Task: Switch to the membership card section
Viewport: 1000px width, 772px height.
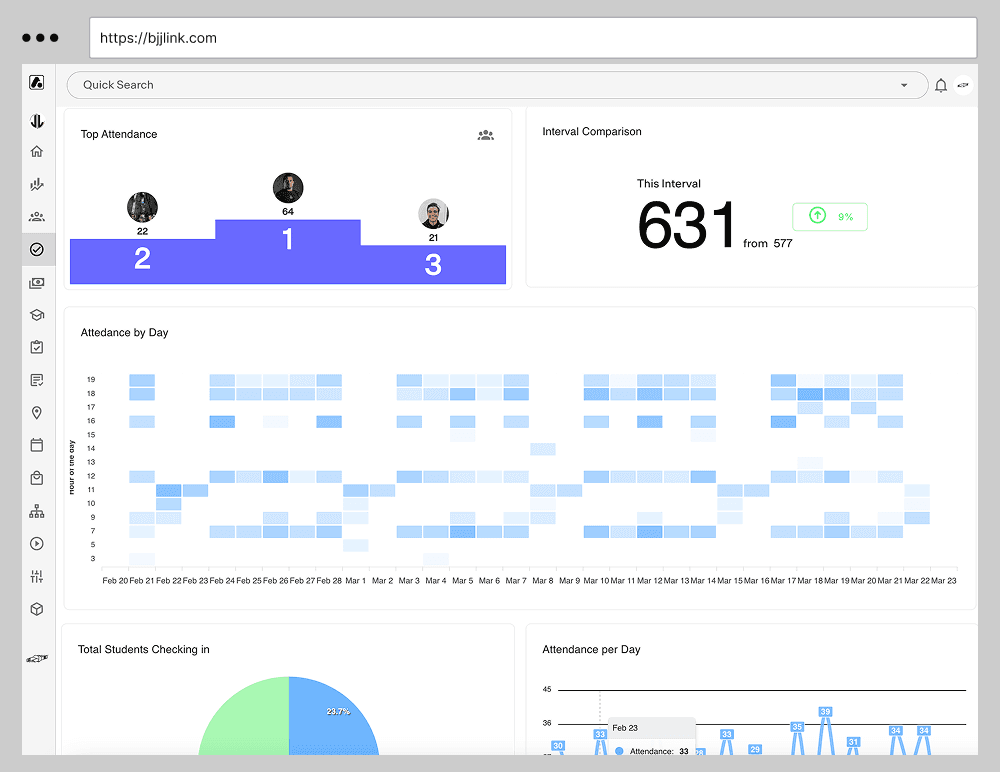Action: pos(37,283)
